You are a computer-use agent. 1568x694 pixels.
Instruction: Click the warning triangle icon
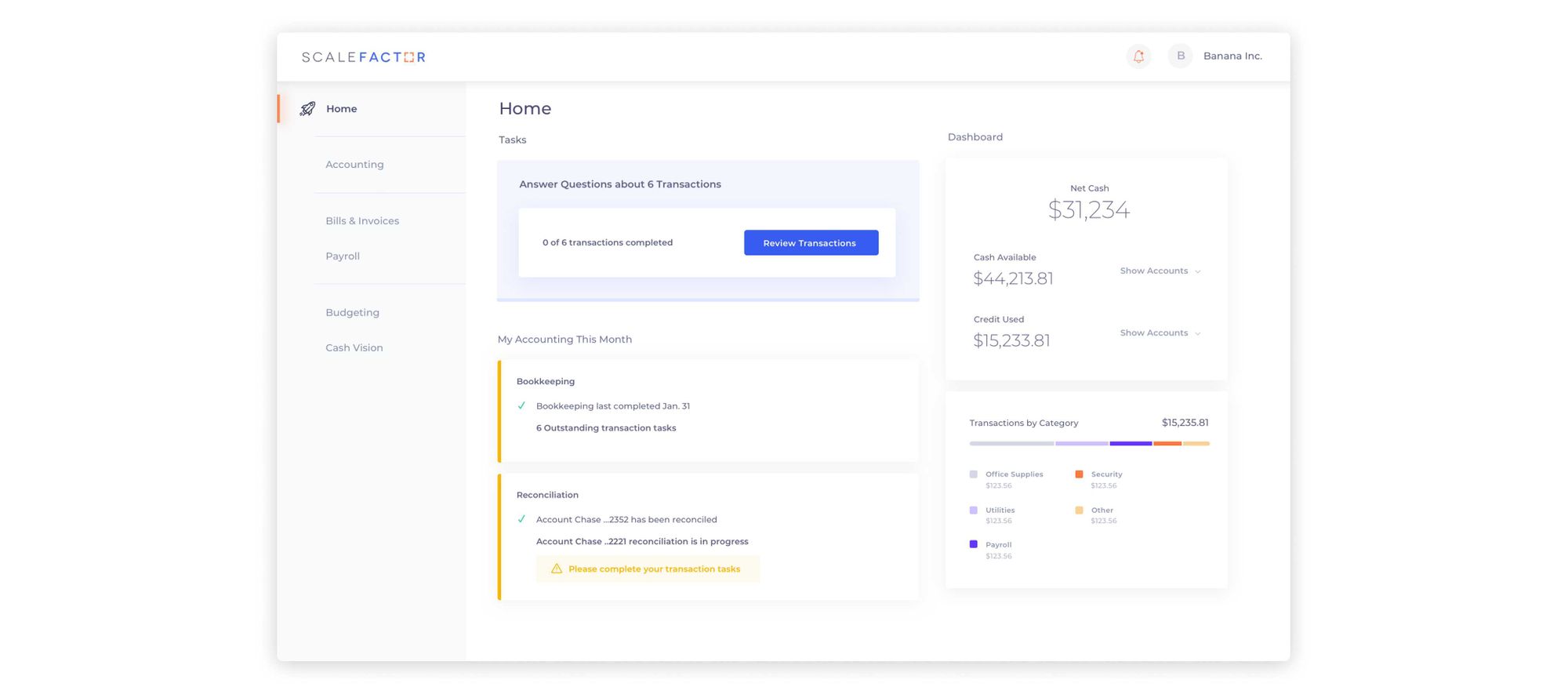click(x=556, y=569)
